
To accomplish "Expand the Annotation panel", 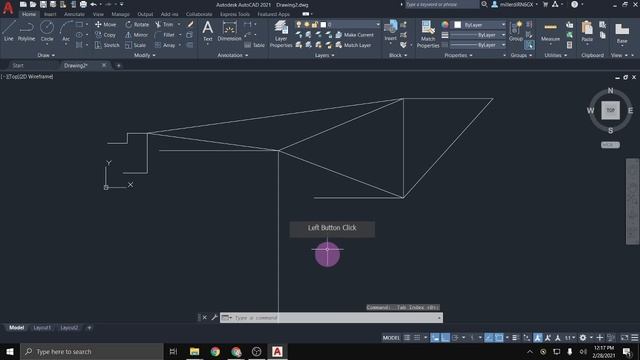I will click(233, 55).
